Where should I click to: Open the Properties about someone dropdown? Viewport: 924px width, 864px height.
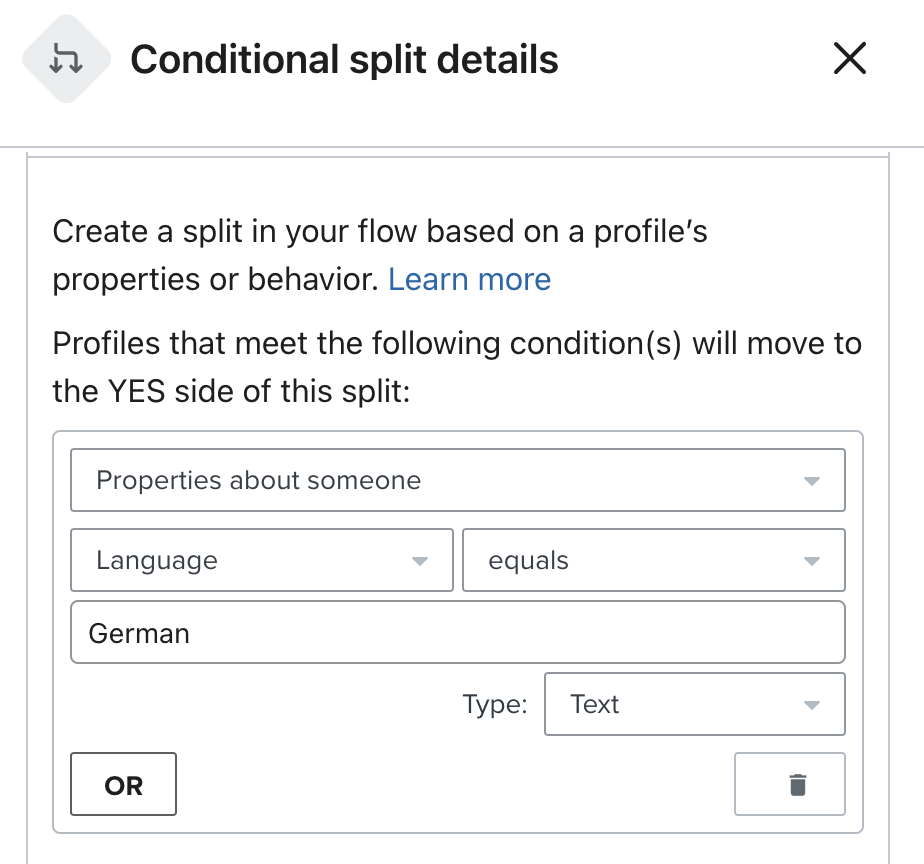(457, 480)
